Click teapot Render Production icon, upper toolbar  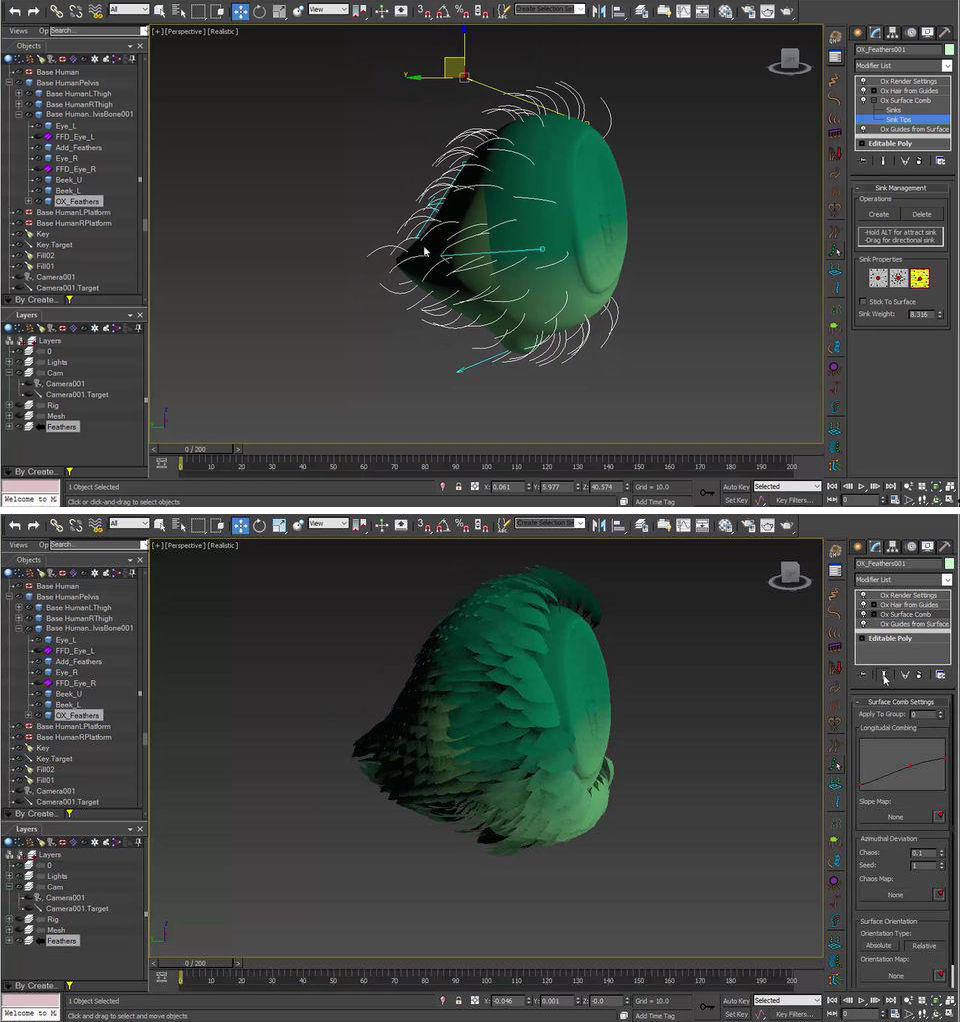(x=787, y=11)
